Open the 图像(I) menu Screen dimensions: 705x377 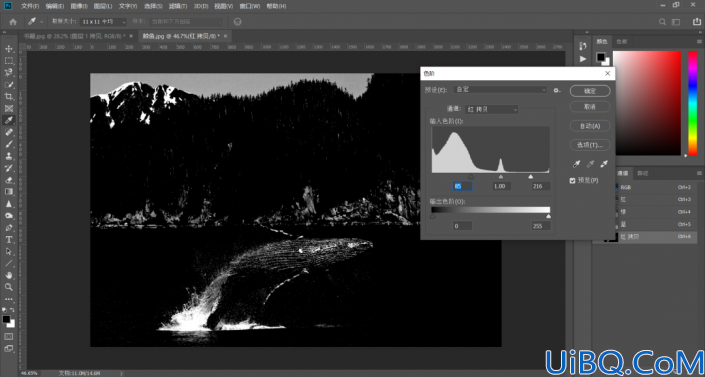coord(79,6)
